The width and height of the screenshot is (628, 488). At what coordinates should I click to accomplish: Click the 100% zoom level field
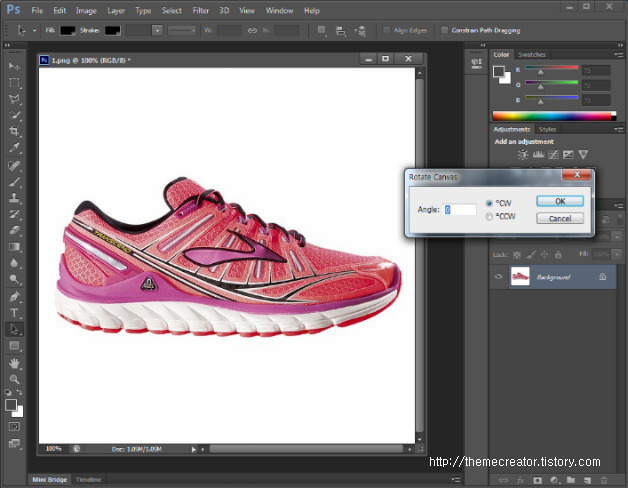click(x=53, y=449)
